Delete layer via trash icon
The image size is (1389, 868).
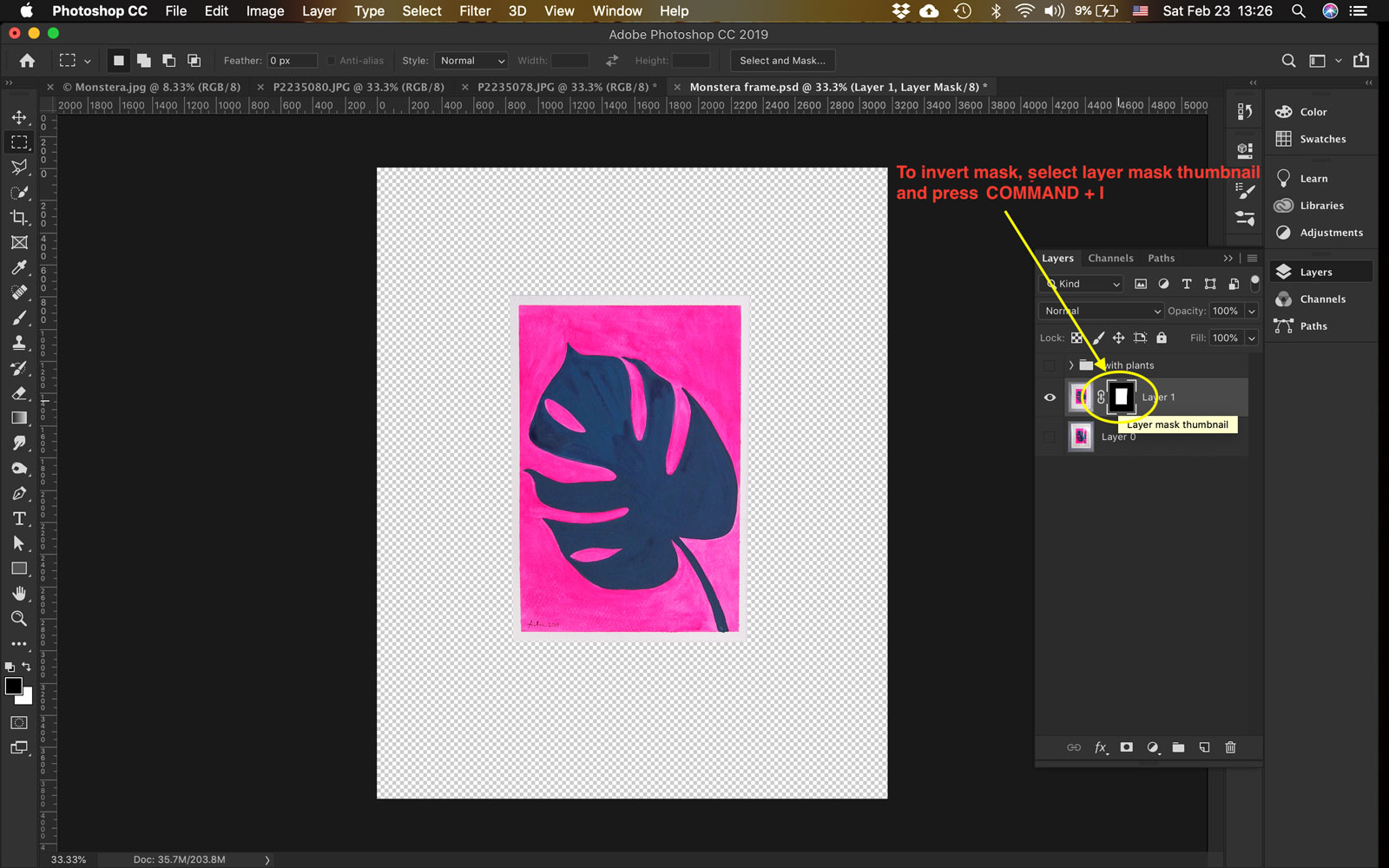[1230, 747]
